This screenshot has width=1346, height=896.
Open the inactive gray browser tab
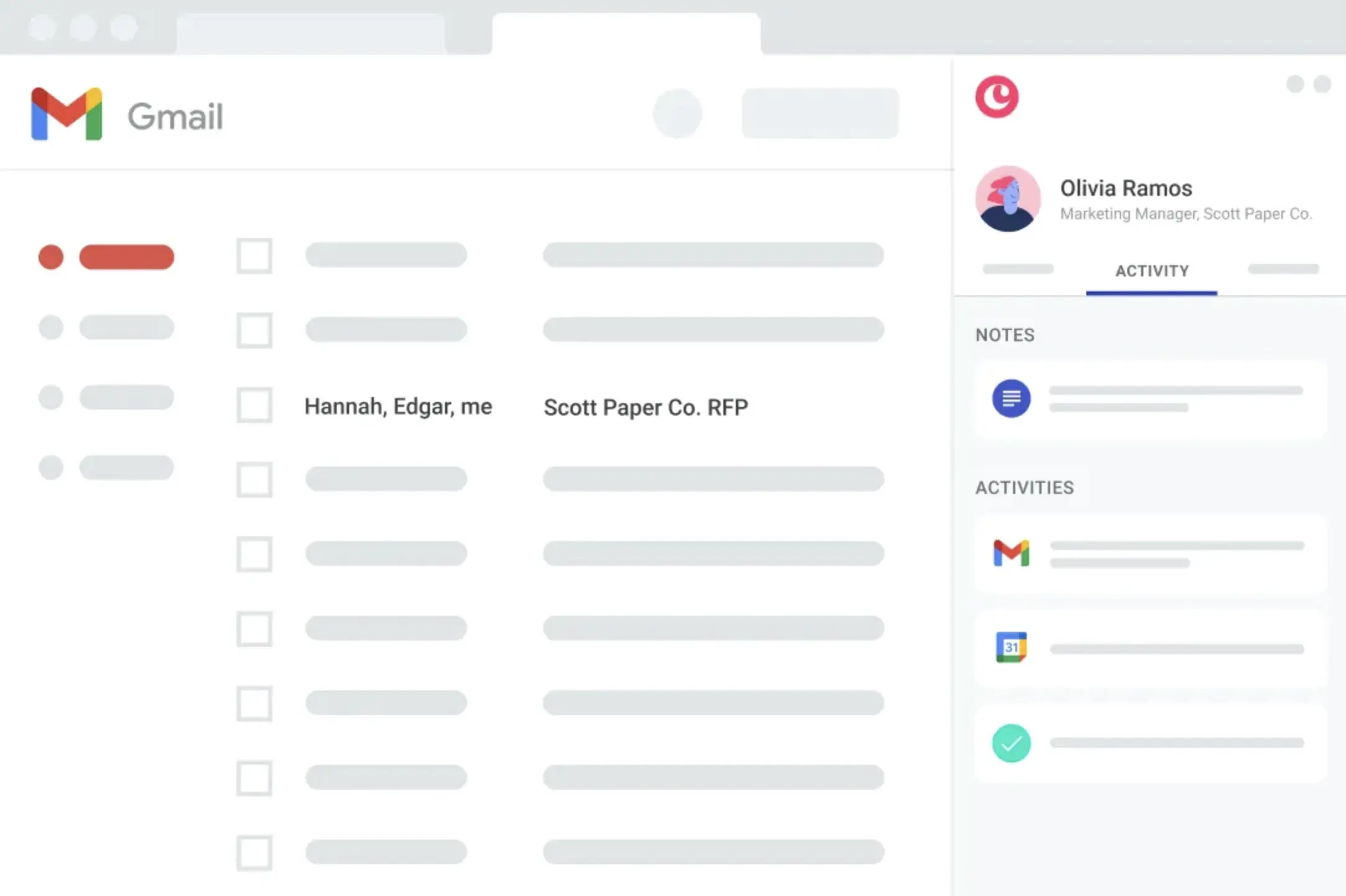click(x=311, y=34)
